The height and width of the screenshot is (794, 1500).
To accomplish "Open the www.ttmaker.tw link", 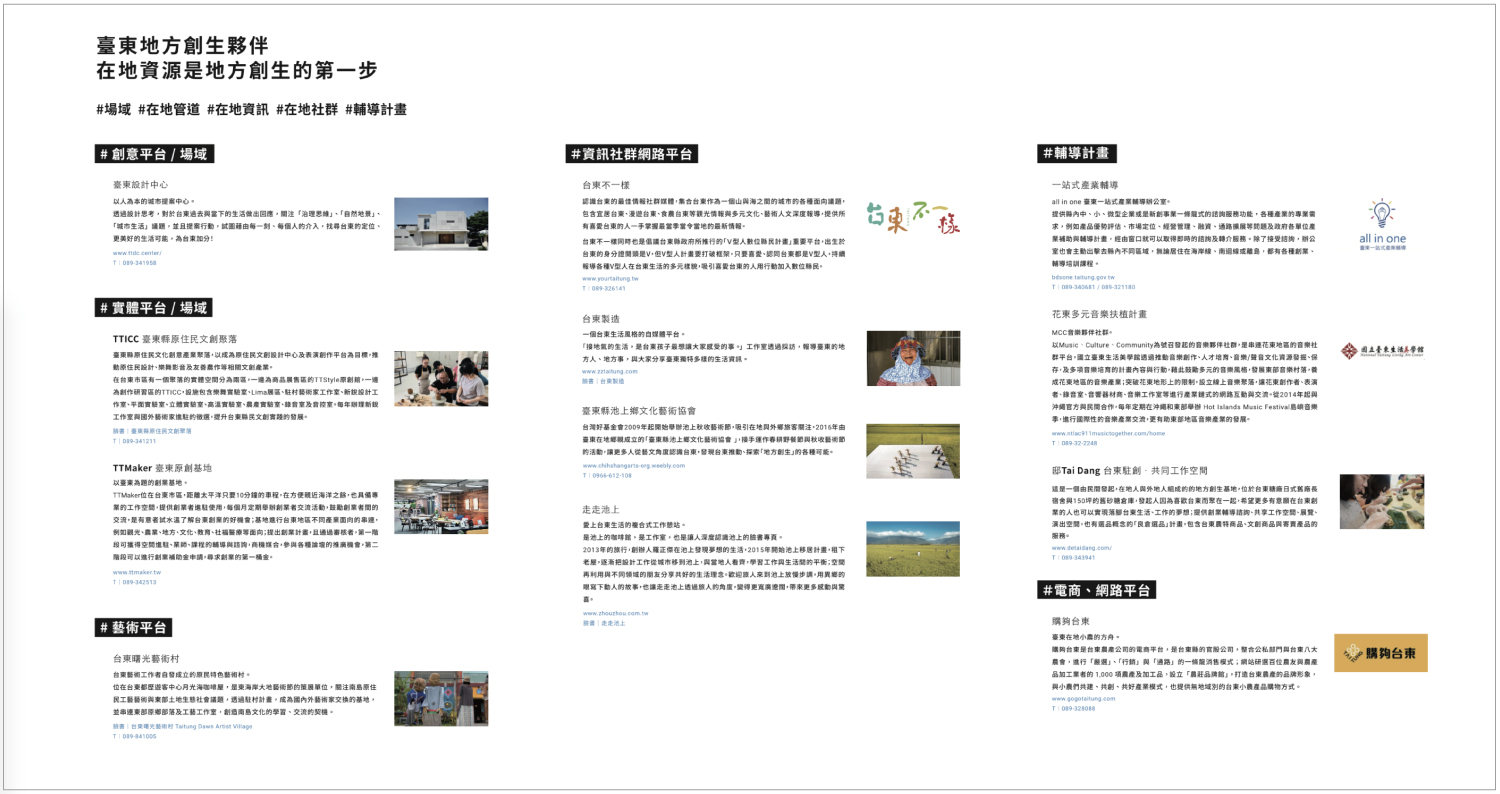I will click(x=136, y=572).
